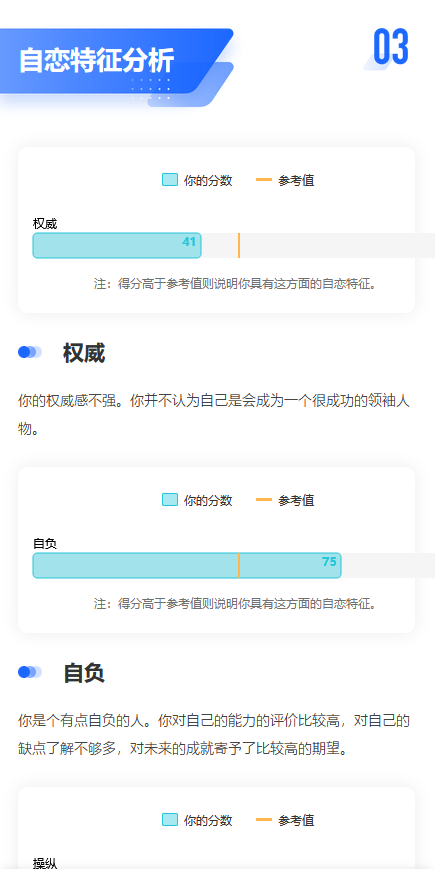The width and height of the screenshot is (435, 869).
Task: Click the cyan 你的分数 swatch in 操纵 chart
Action: pos(170,820)
